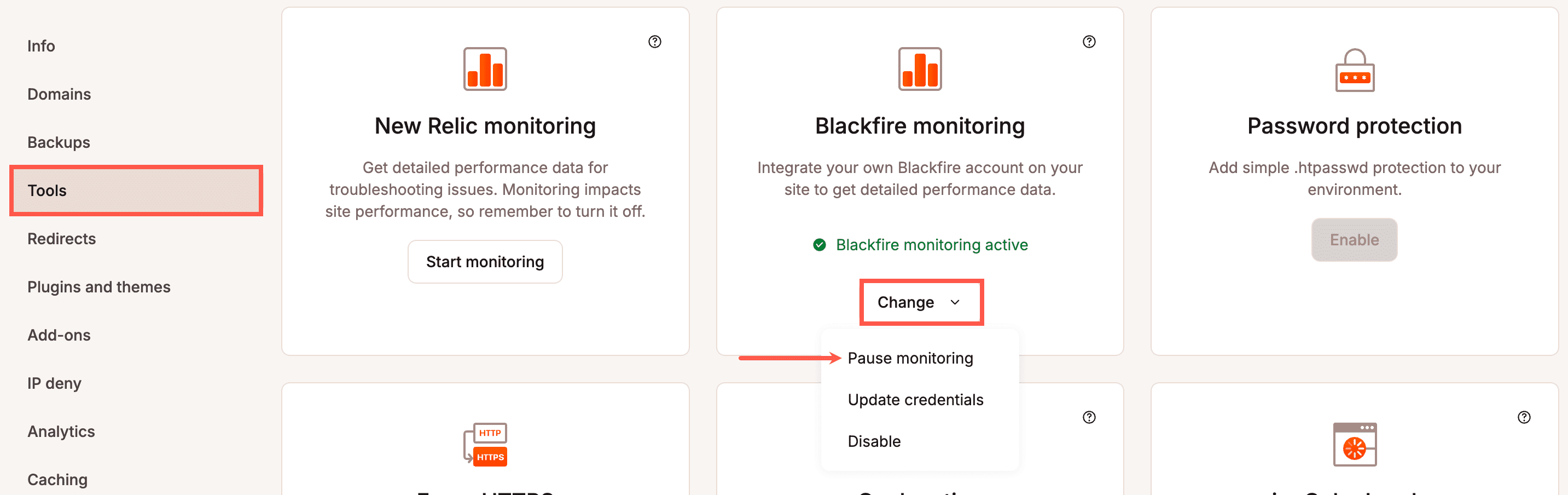Click the Password protection padlock icon
This screenshot has height=495, width=1568.
coord(1354,72)
